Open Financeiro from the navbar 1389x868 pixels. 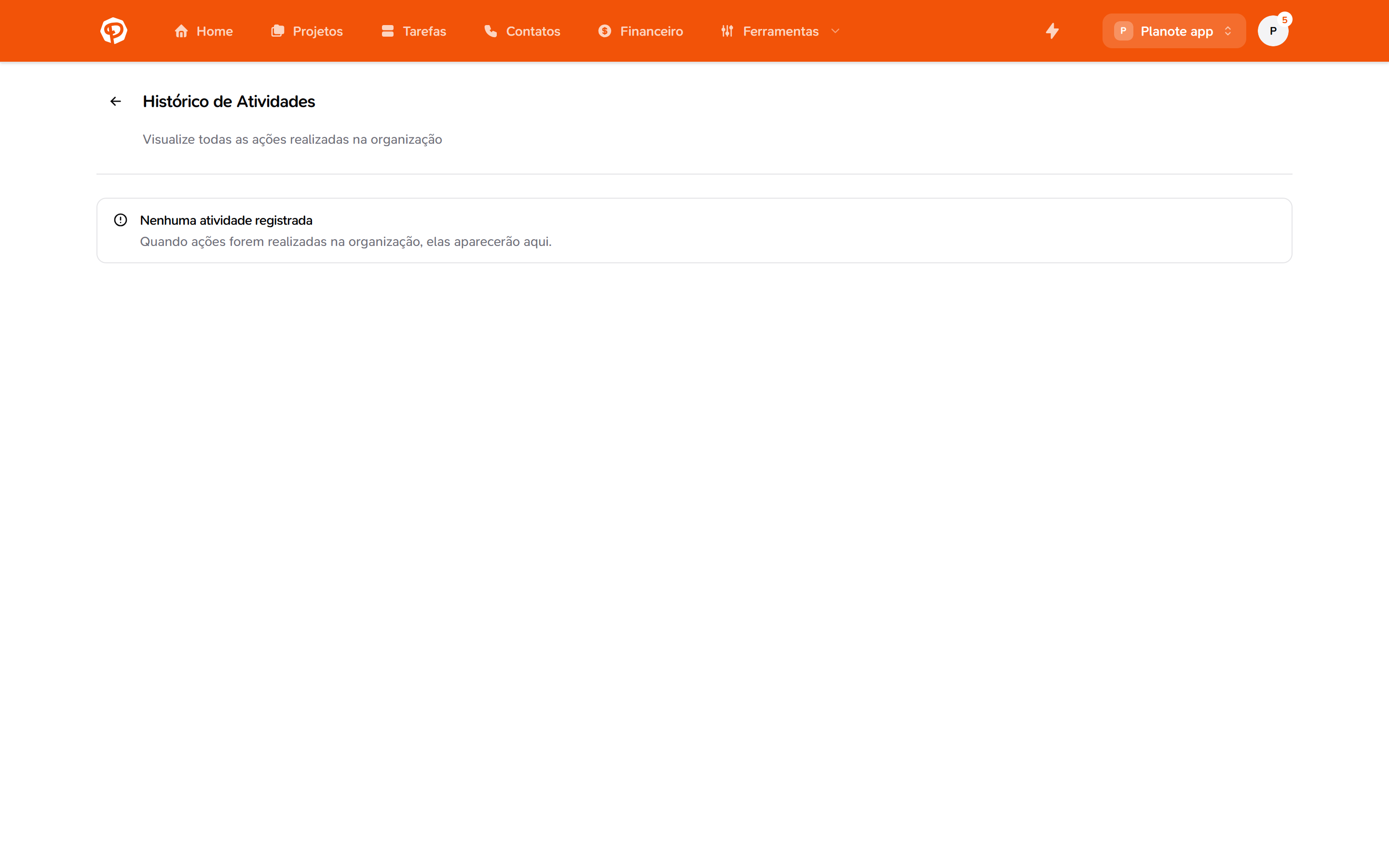click(640, 31)
